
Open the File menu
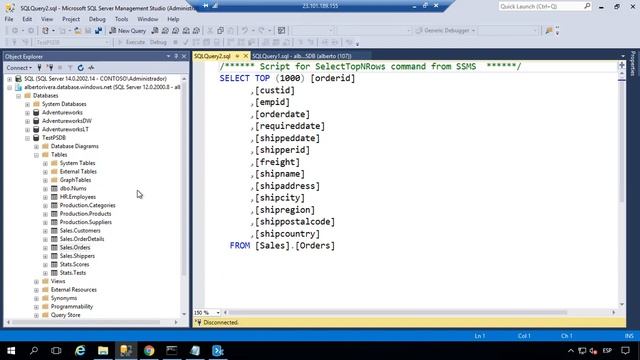(9, 19)
